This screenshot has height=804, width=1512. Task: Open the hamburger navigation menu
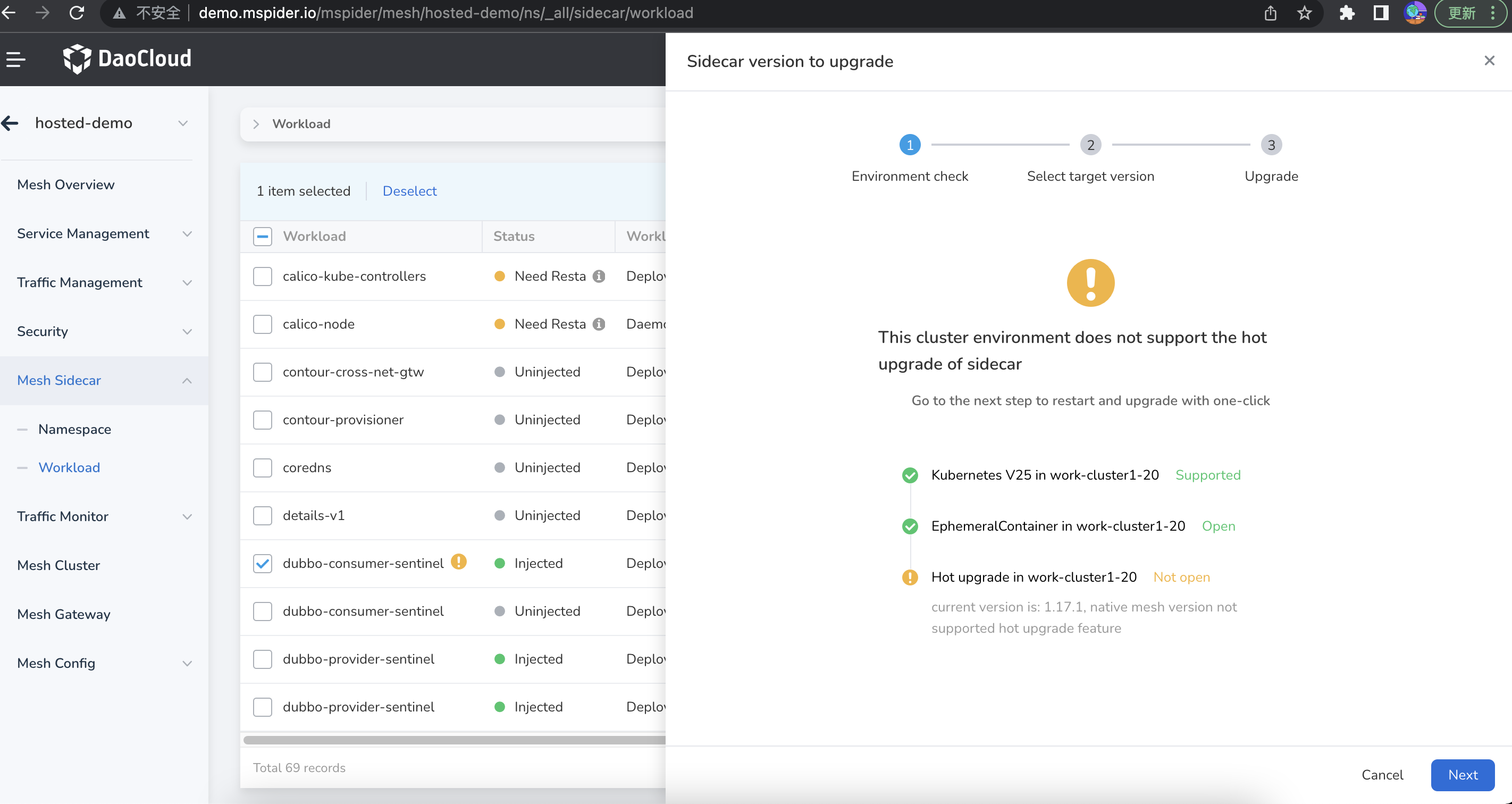[16, 58]
